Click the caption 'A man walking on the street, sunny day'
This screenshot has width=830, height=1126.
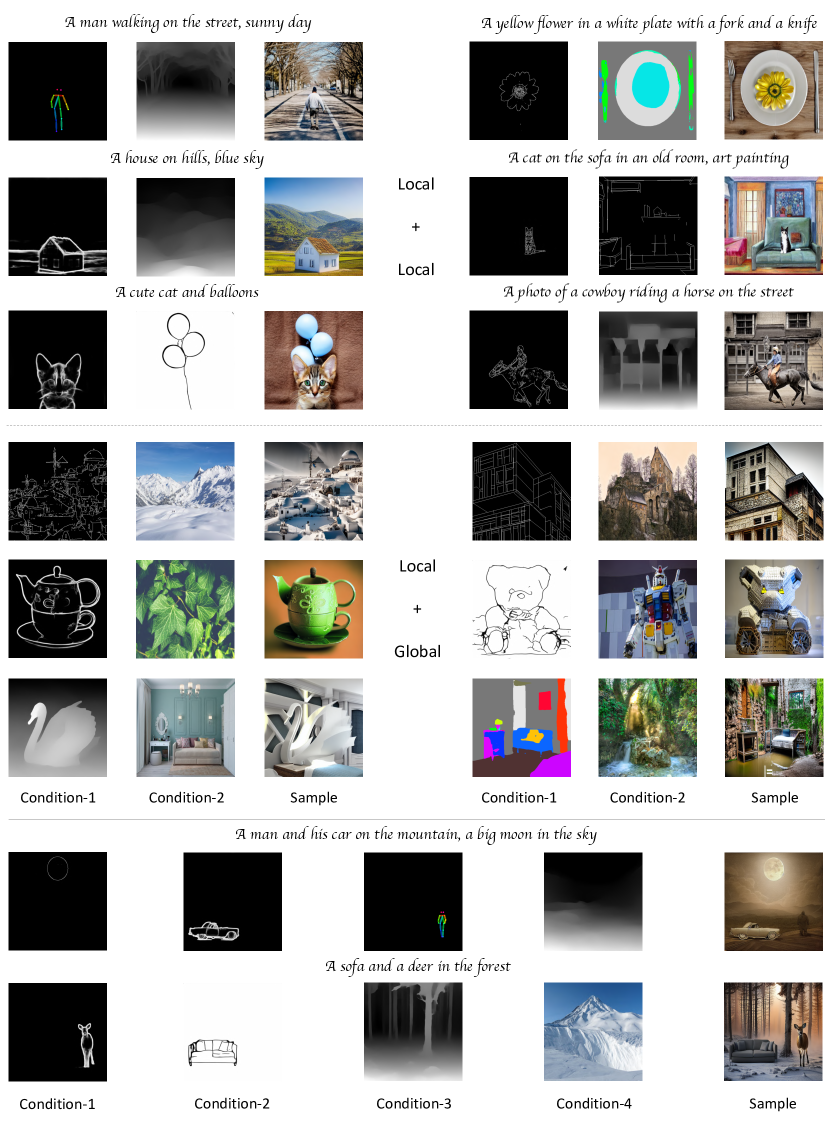[x=188, y=22]
